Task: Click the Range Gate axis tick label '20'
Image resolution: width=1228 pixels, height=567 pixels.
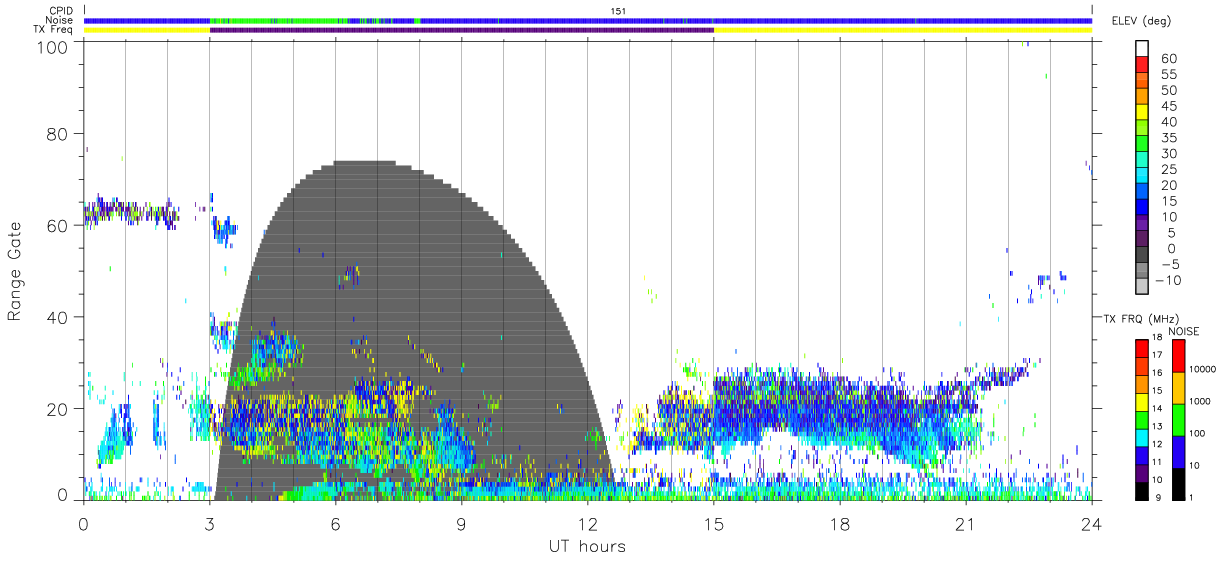Action: (x=58, y=409)
